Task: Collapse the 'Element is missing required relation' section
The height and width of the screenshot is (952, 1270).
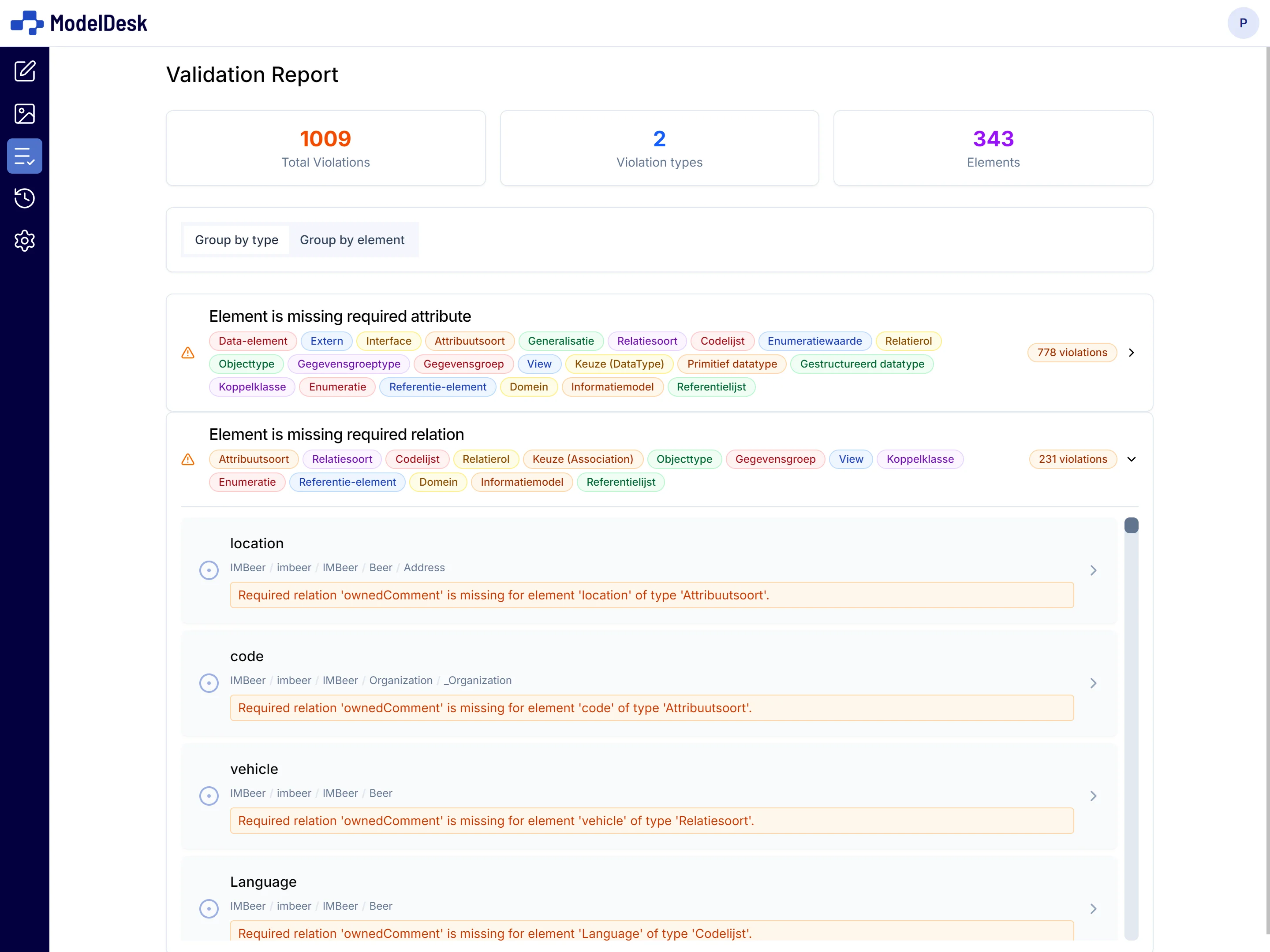Action: pyautogui.click(x=1132, y=459)
